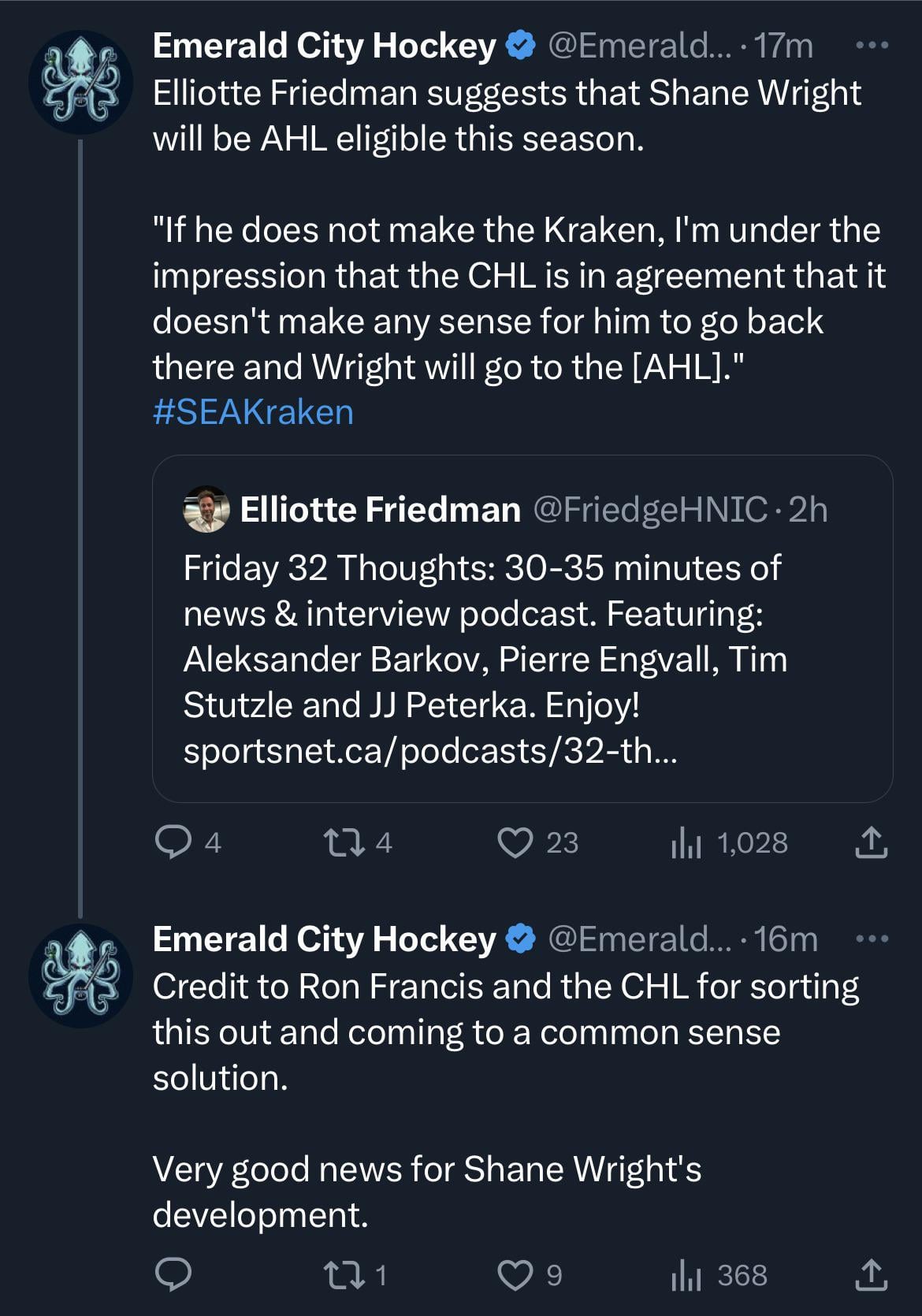Retweet the first Emerald City Hockey tweet
The image size is (922, 1316).
point(344,842)
